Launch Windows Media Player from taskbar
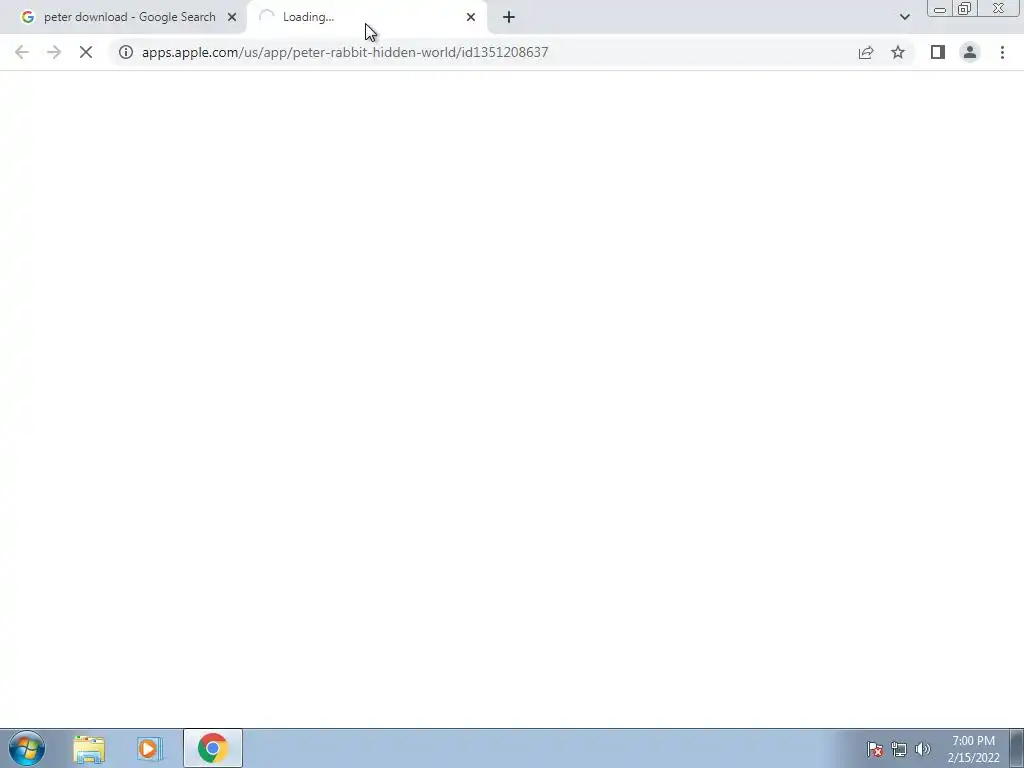The width and height of the screenshot is (1024, 768). 149,748
